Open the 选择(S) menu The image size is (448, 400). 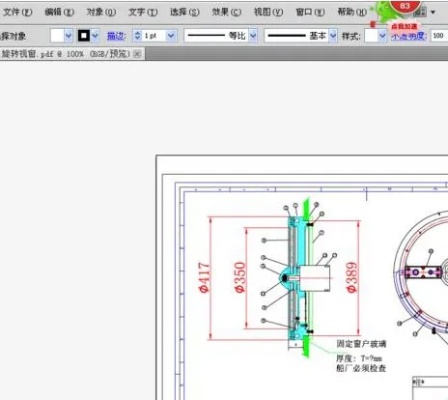click(185, 12)
